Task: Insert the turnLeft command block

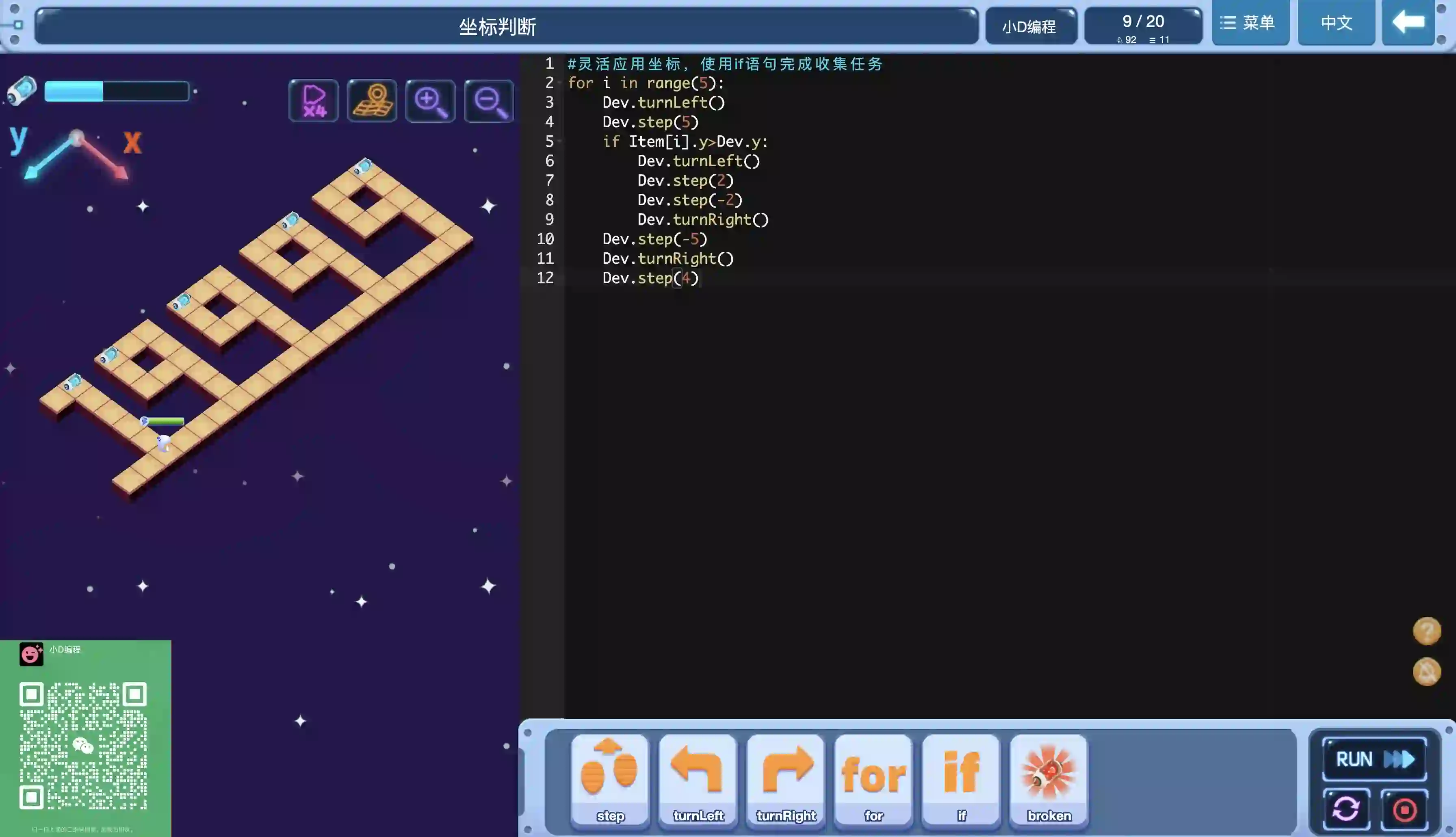Action: [x=698, y=780]
